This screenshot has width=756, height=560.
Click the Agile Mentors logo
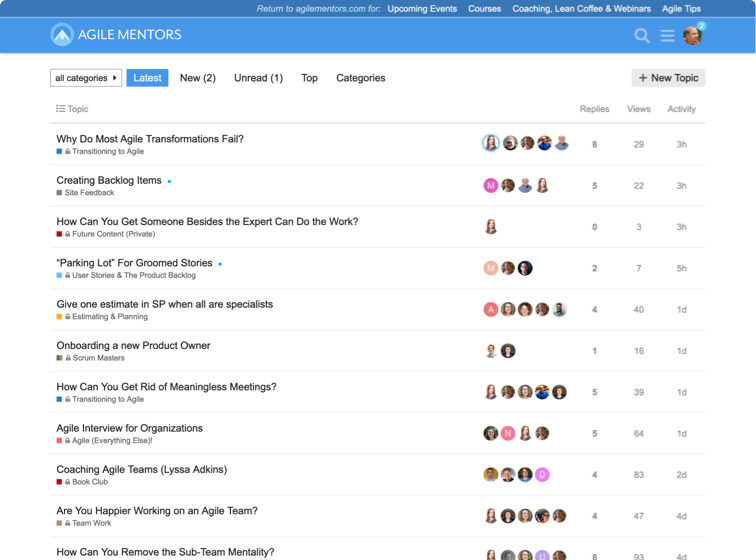(116, 35)
